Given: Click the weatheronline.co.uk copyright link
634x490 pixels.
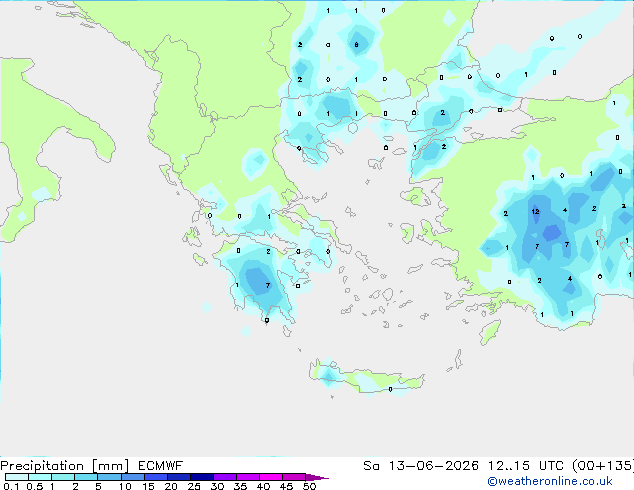Looking at the screenshot, I should (550, 481).
